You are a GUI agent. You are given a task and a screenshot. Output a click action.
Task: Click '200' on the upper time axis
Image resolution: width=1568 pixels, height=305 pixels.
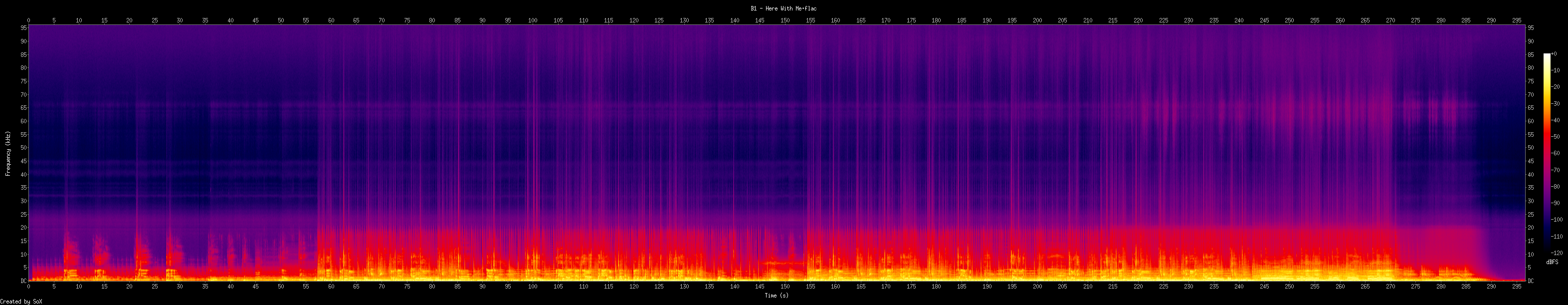[x=1037, y=20]
